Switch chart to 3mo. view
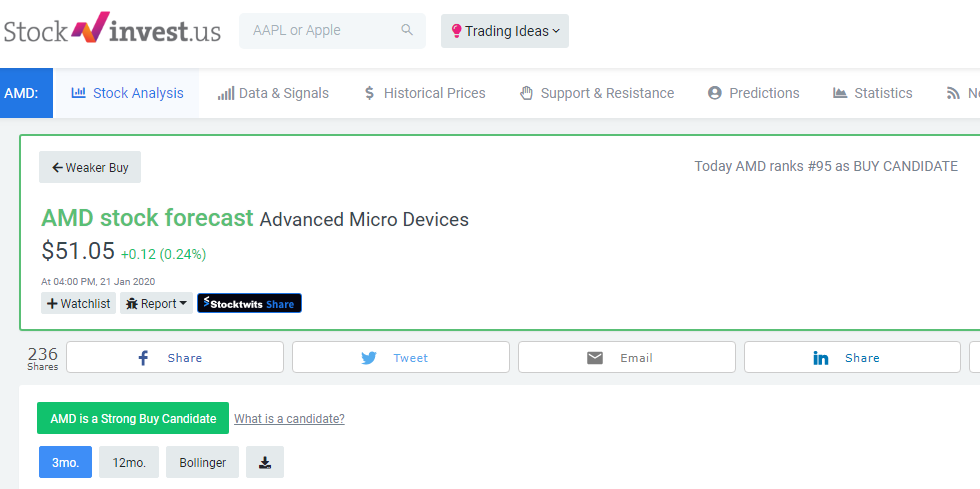Image resolution: width=980 pixels, height=489 pixels. pyautogui.click(x=65, y=462)
